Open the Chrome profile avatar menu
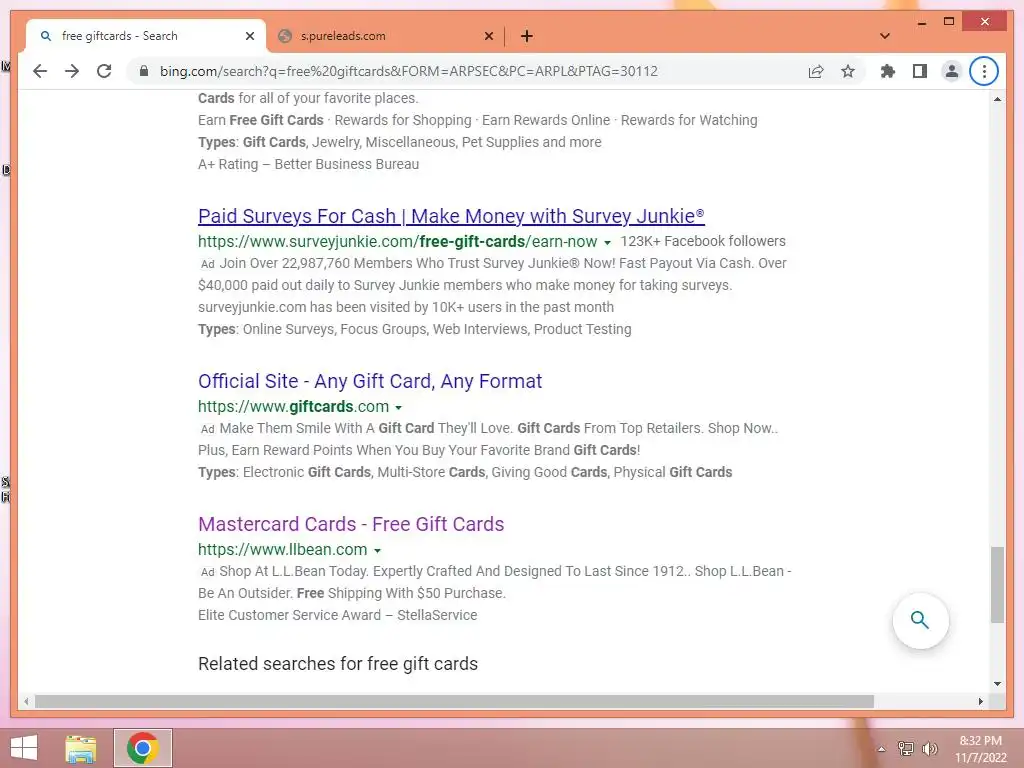The height and width of the screenshot is (768, 1024). pos(952,71)
